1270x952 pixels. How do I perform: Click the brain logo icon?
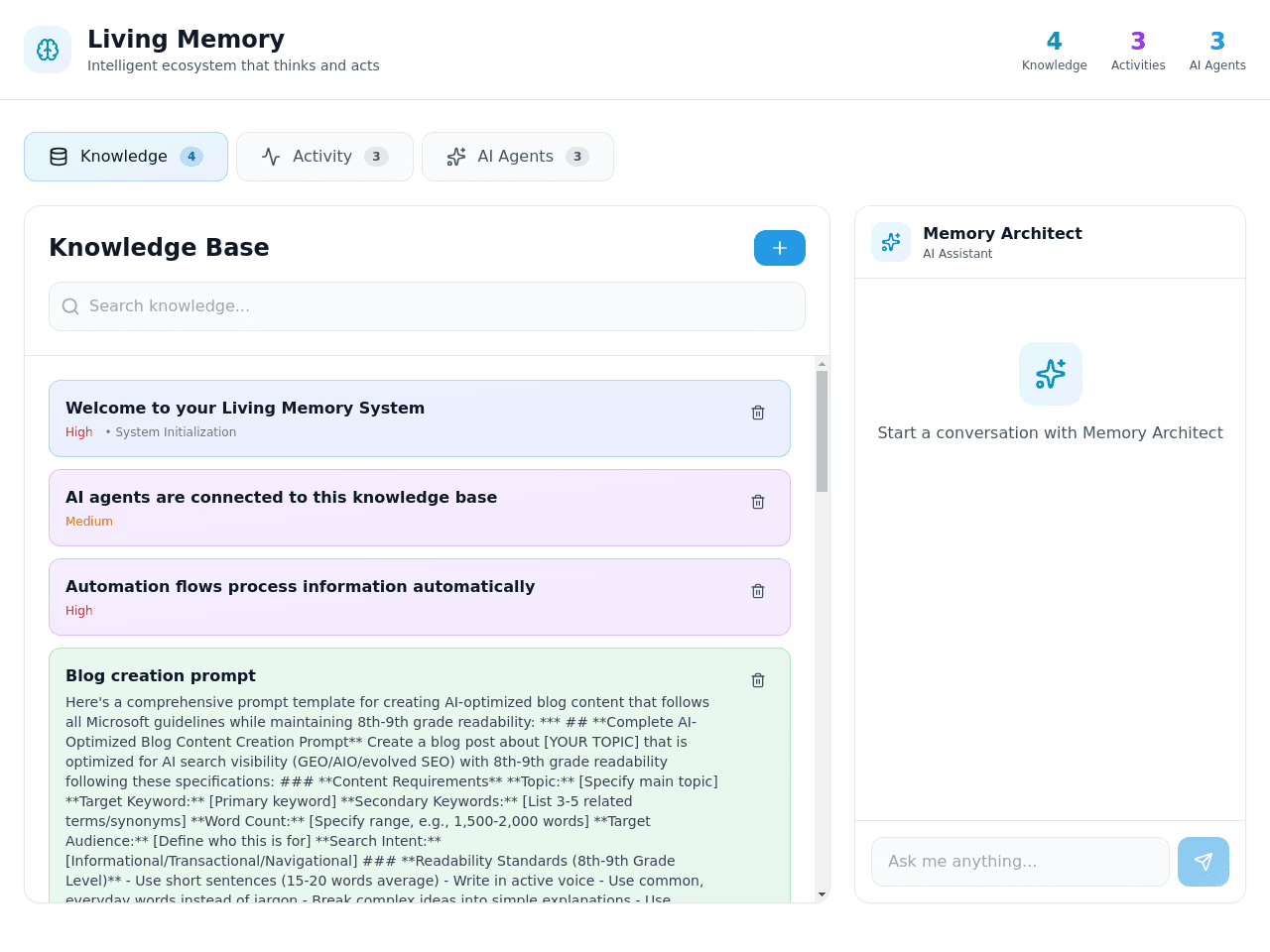48,50
